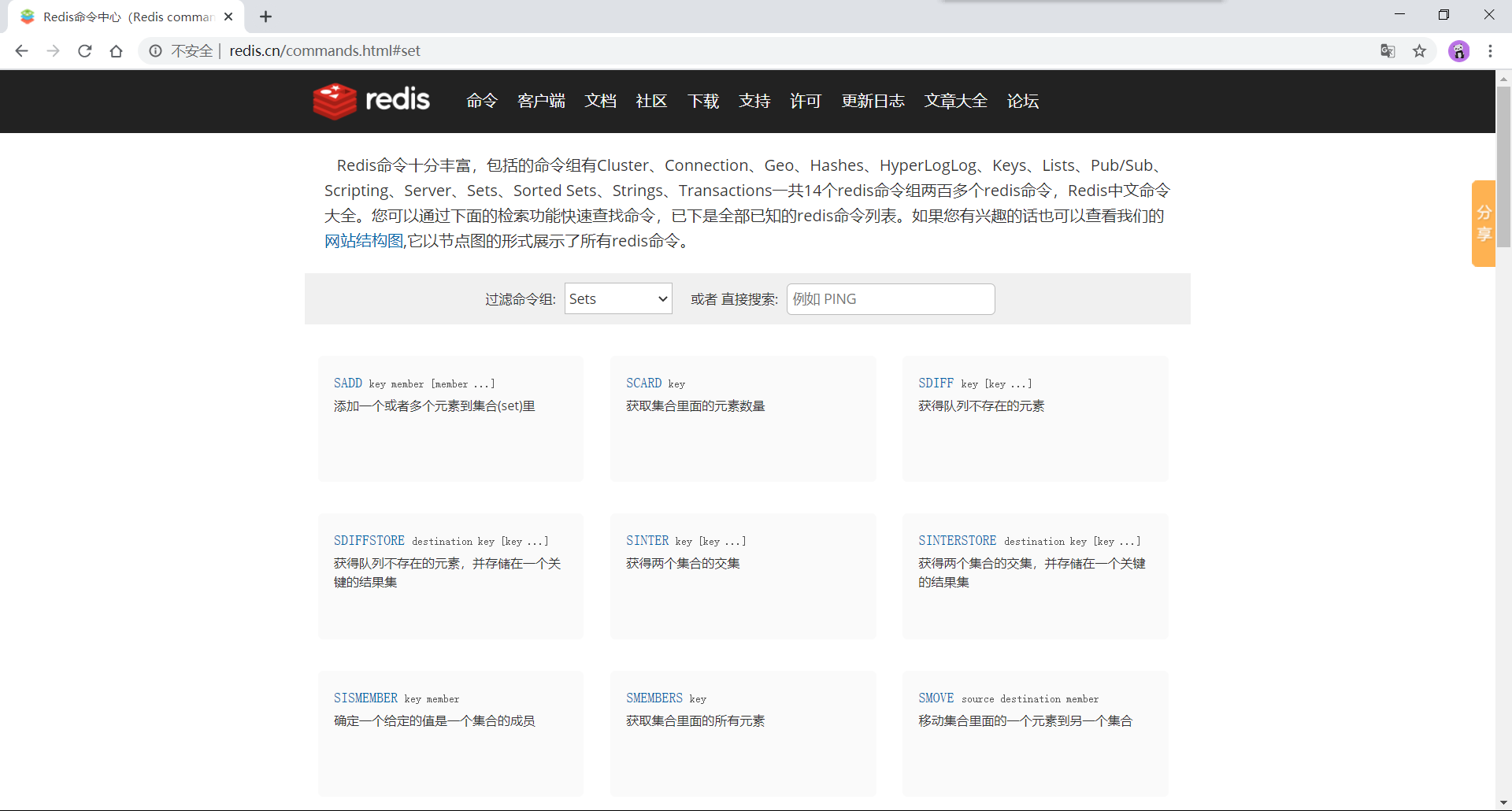This screenshot has width=1512, height=811.
Task: Open the Google Translate page icon
Action: point(1388,51)
